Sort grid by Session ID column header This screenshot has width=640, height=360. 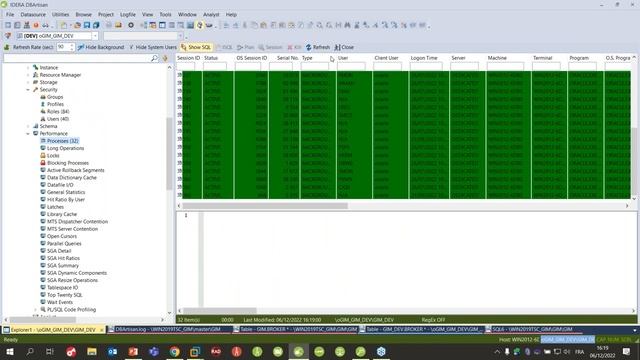(x=188, y=58)
